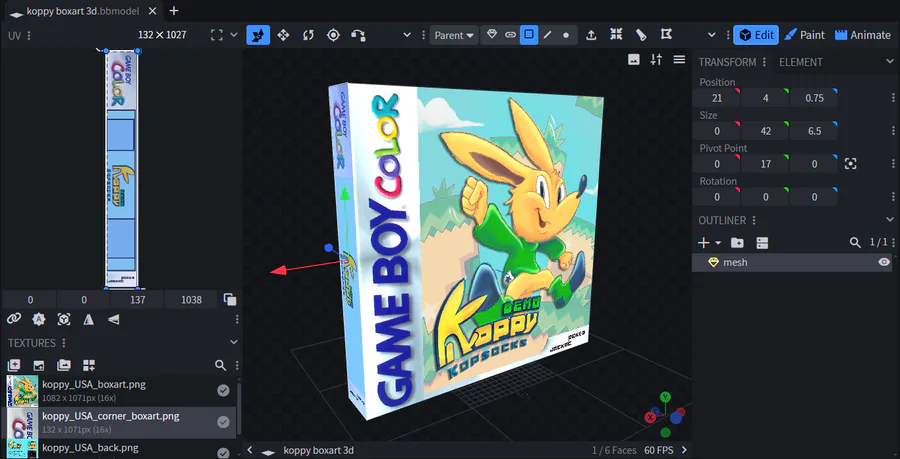Click the auto UV gear icon
The width and height of the screenshot is (900, 459).
38,319
